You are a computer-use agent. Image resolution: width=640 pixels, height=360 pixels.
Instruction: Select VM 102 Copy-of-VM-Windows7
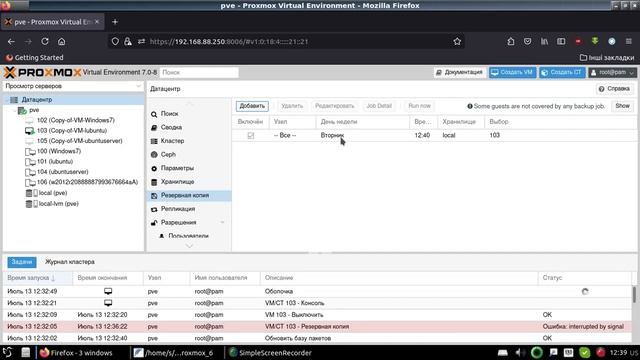tap(76, 120)
